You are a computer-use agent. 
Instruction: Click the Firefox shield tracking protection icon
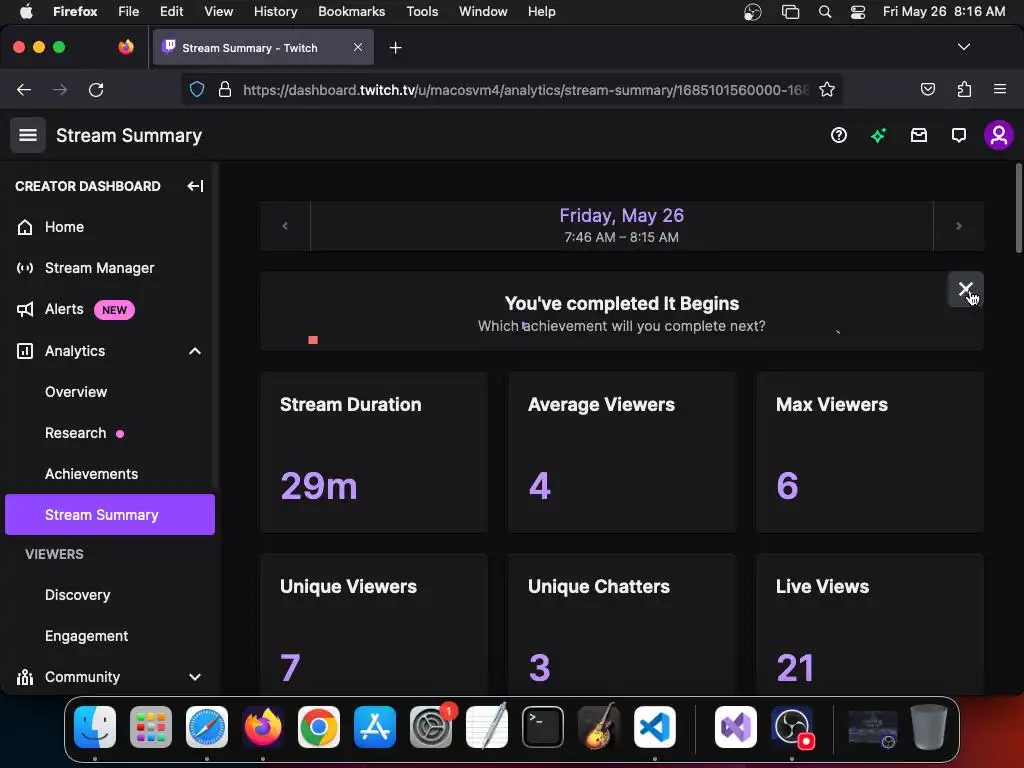point(197,89)
